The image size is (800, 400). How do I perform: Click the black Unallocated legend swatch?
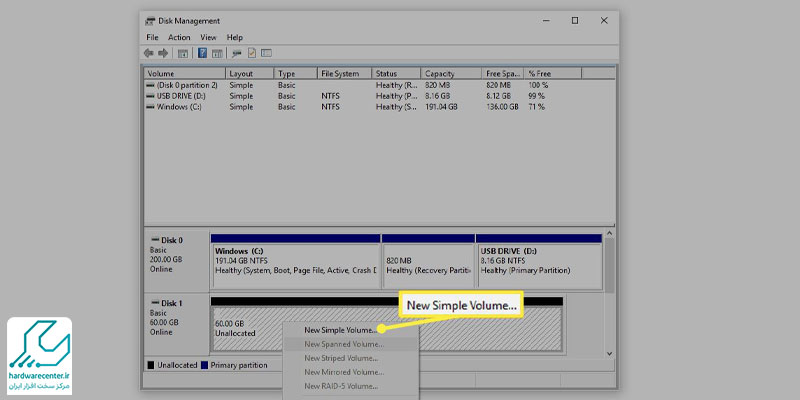(x=151, y=365)
